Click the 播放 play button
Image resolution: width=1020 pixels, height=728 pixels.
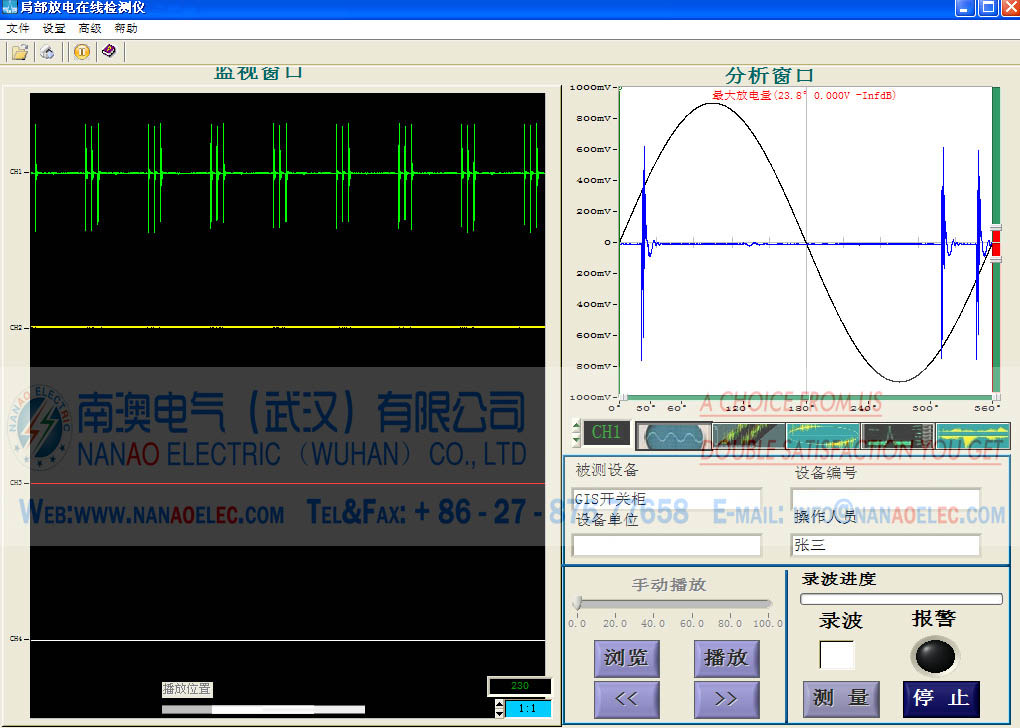tap(726, 658)
